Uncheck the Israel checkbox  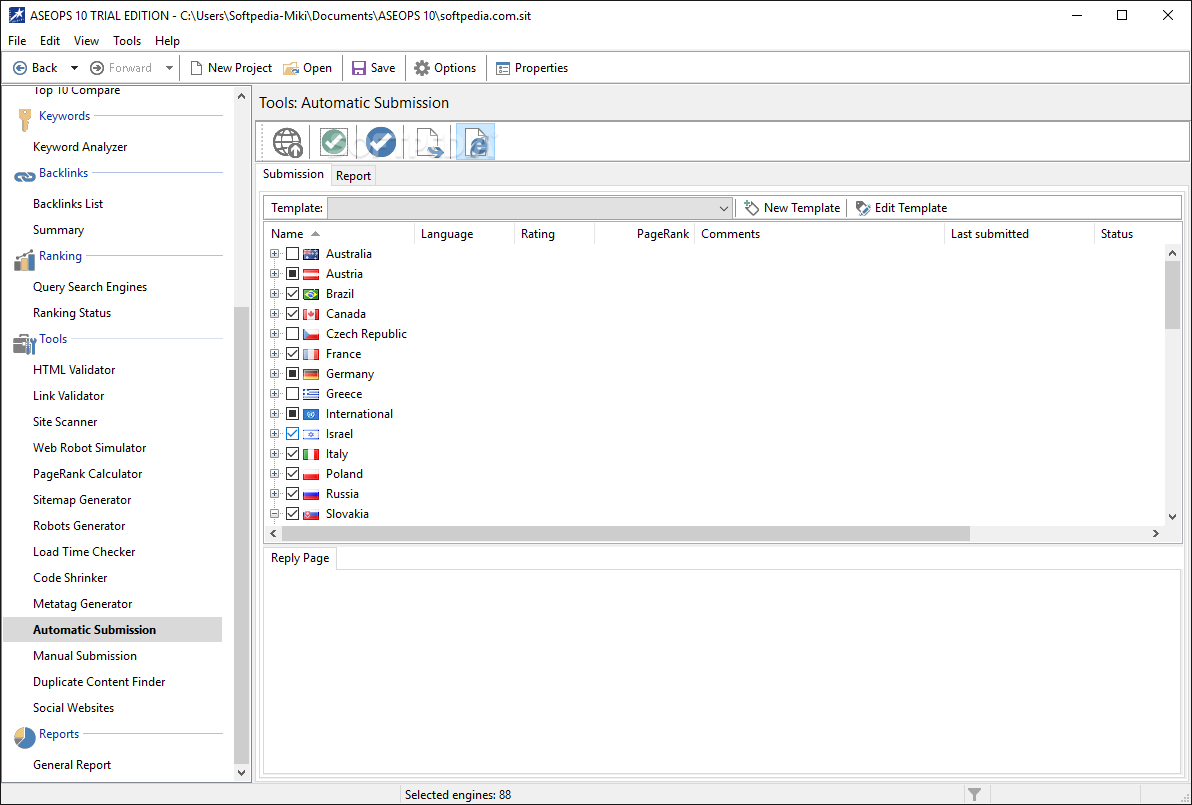coord(293,434)
